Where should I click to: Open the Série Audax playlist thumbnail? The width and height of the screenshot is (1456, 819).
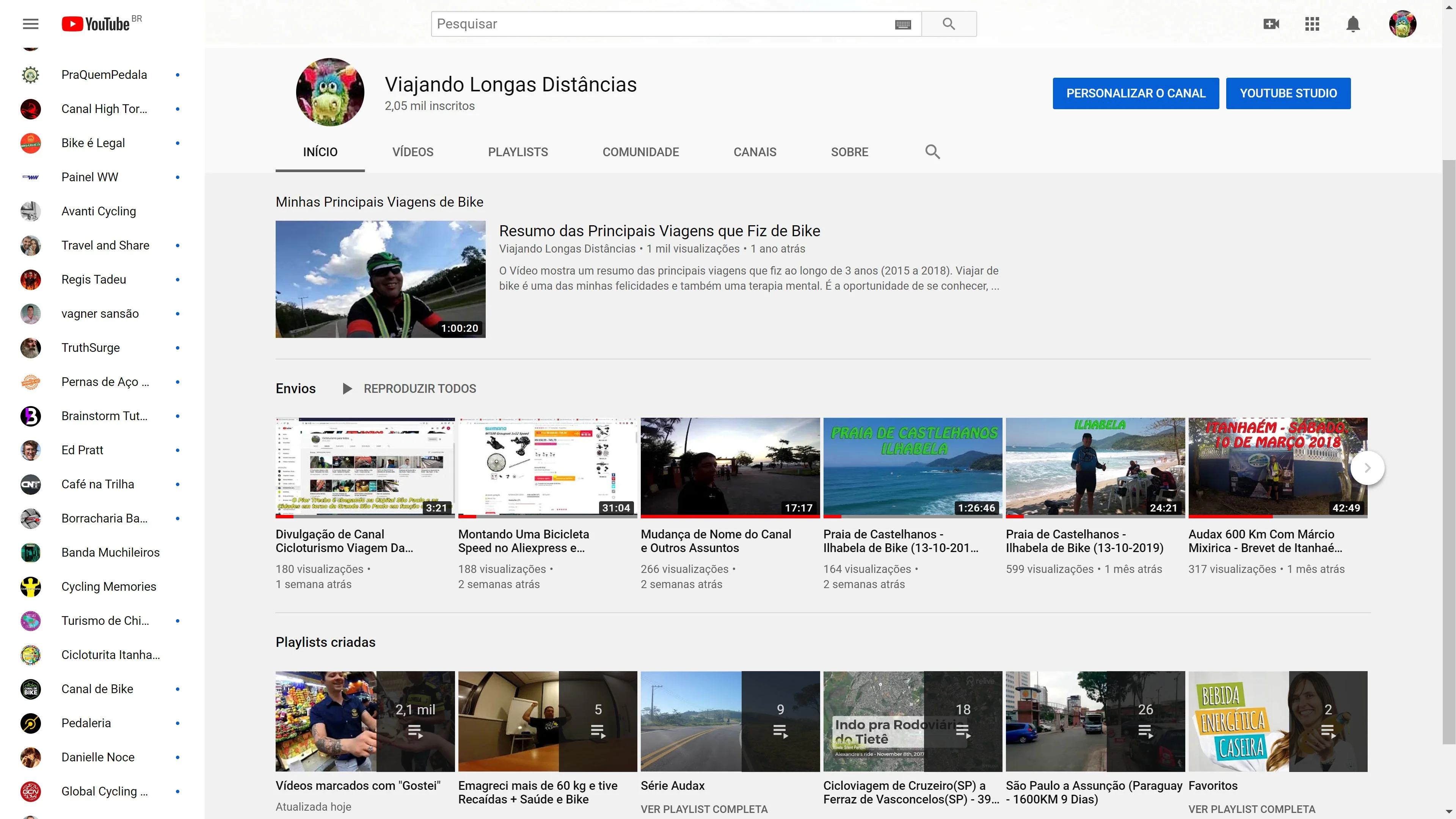[x=730, y=721]
